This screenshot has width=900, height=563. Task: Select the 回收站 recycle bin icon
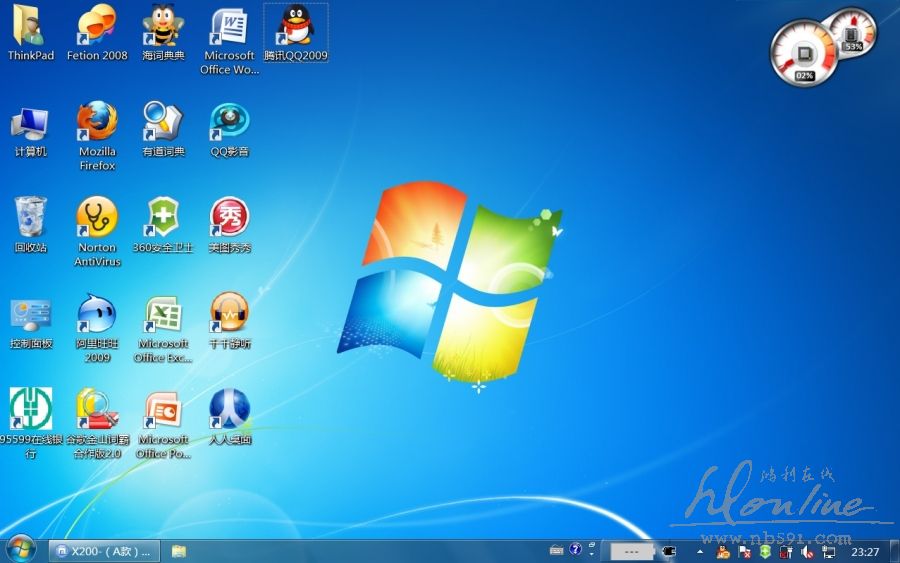pyautogui.click(x=30, y=219)
